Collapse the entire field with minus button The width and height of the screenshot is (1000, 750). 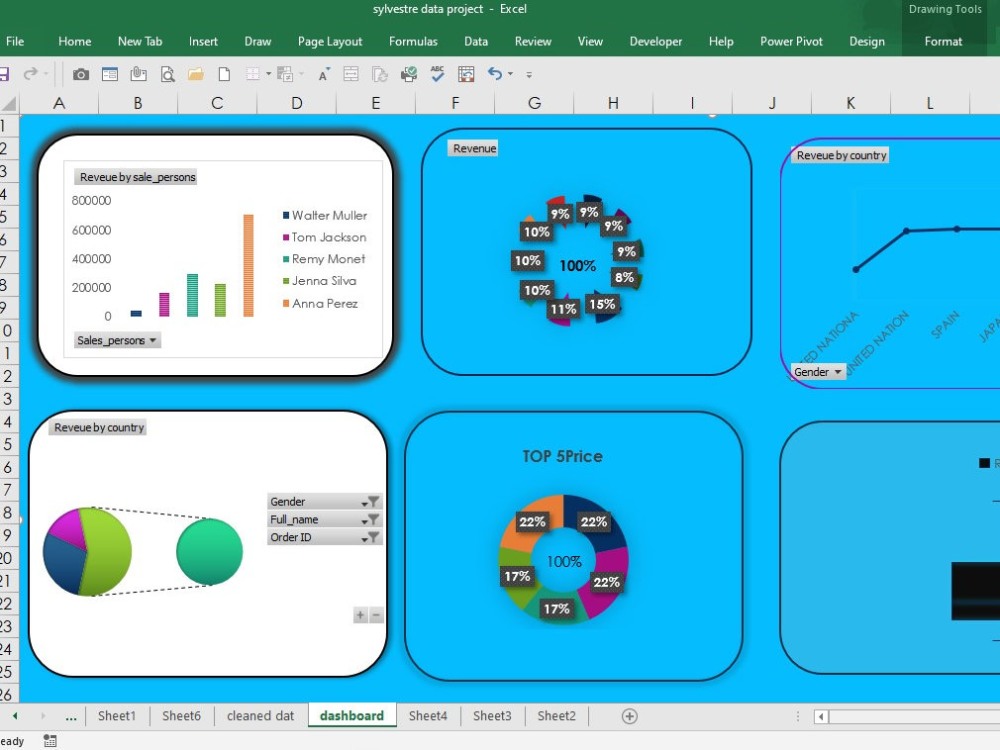(376, 615)
